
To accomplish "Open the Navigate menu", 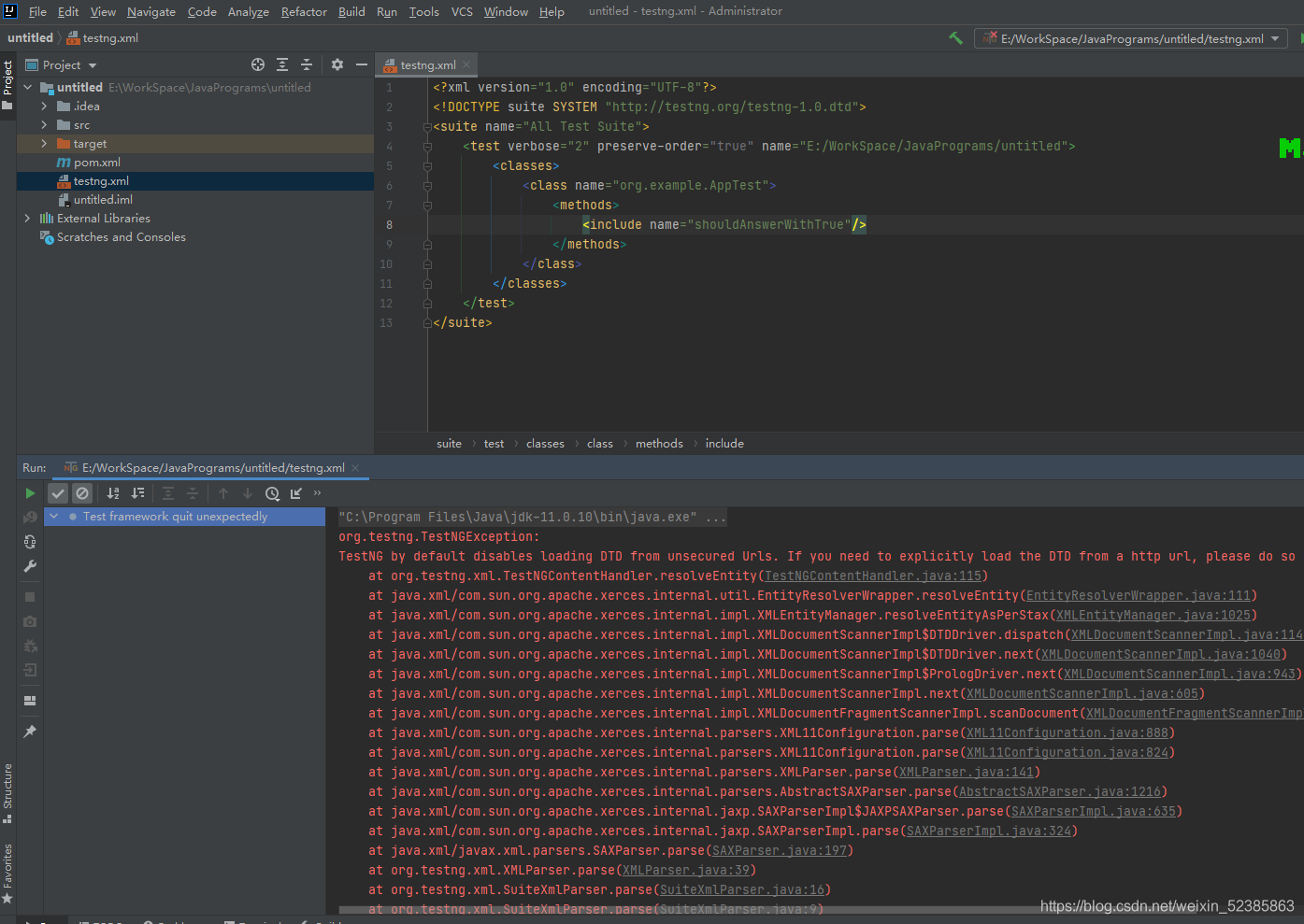I will [x=151, y=11].
